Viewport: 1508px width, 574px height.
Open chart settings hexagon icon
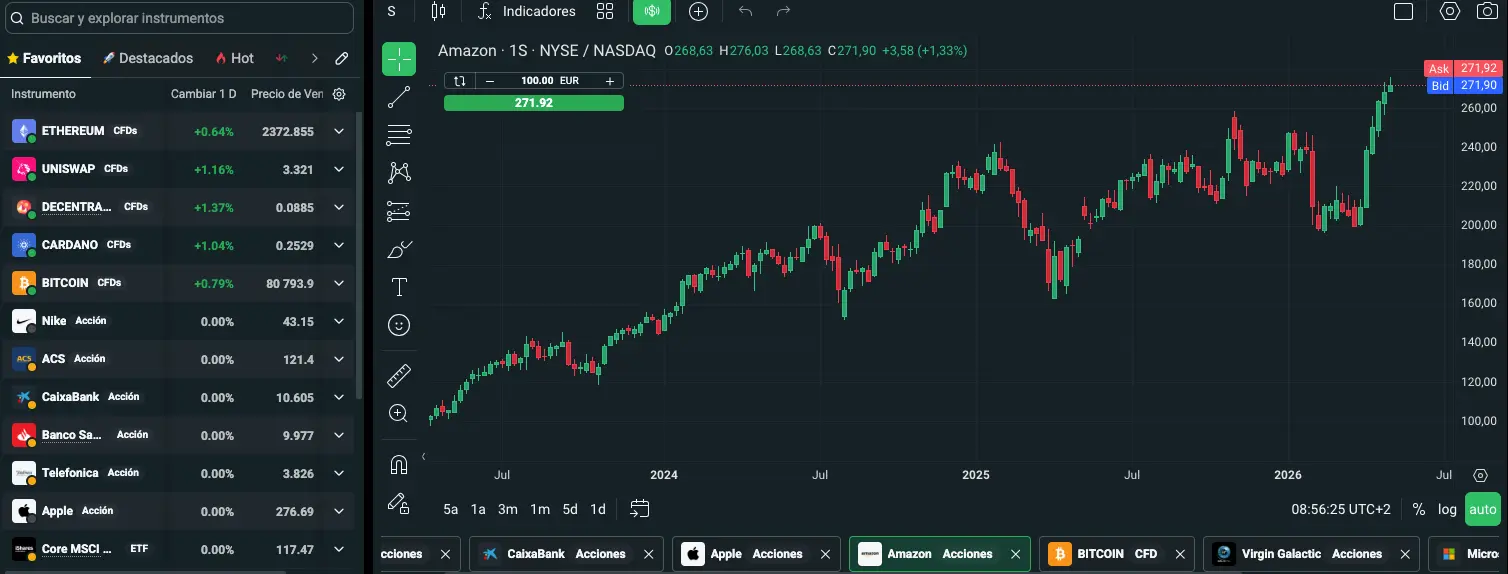click(1450, 11)
